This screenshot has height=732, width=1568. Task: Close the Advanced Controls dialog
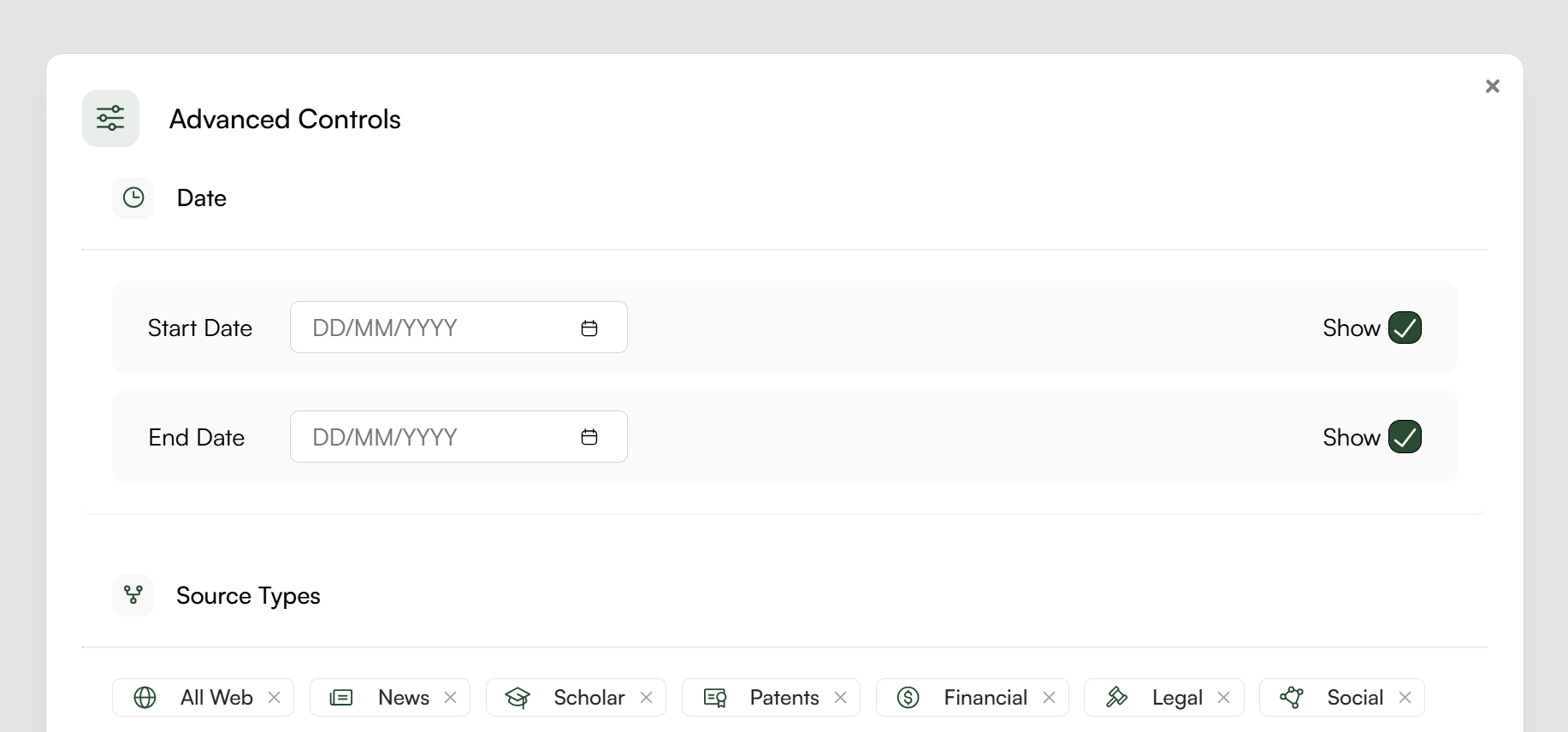click(x=1493, y=86)
